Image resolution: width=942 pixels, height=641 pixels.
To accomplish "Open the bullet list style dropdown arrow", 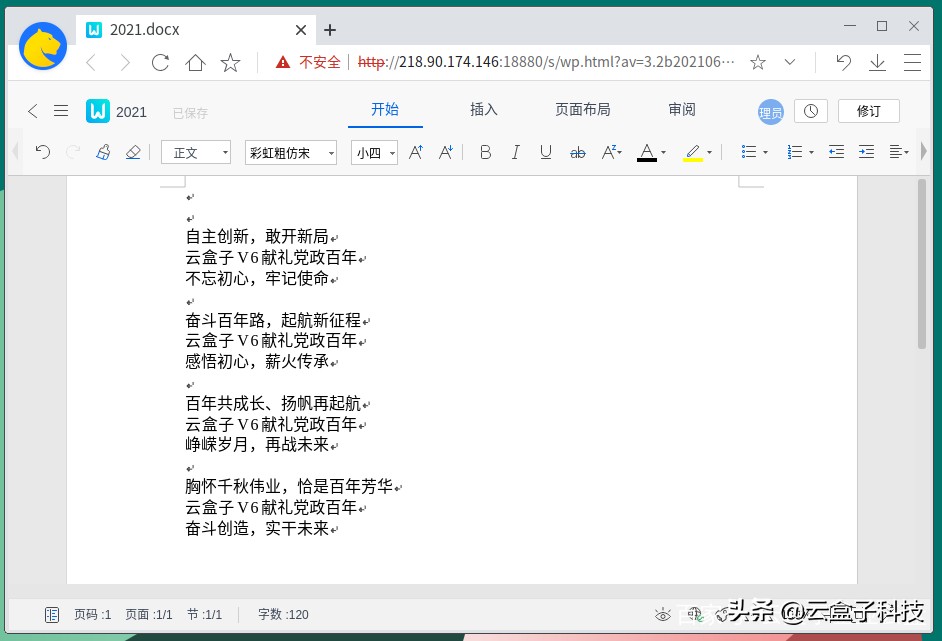I will pos(766,152).
